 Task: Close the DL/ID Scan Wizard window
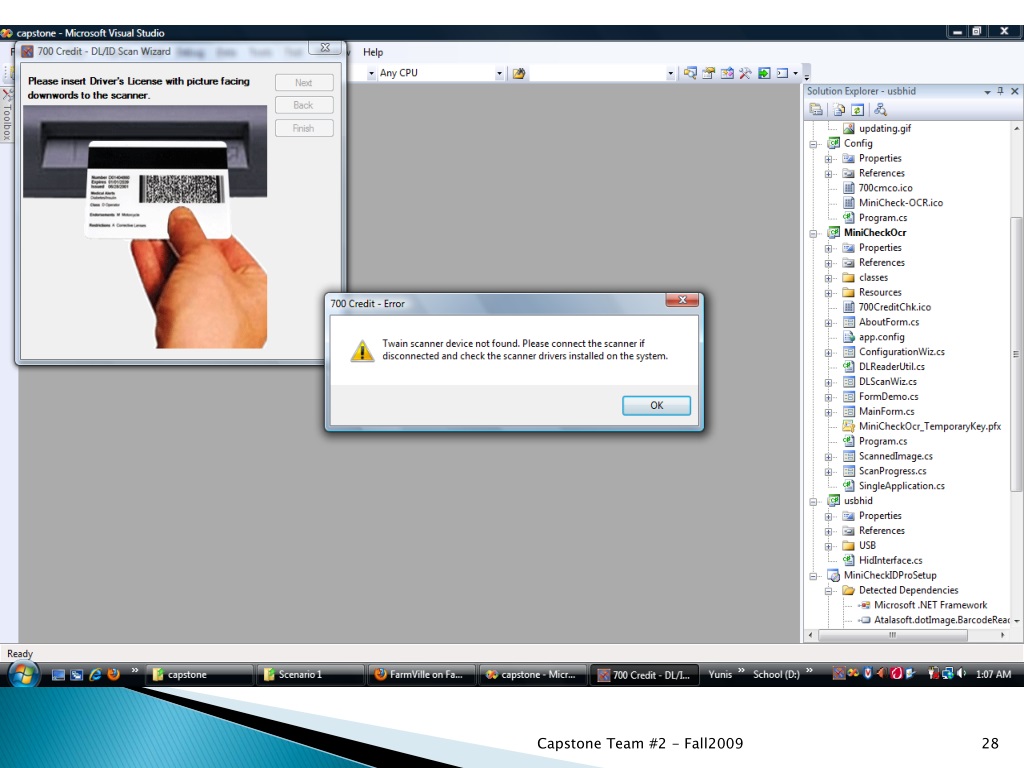(x=325, y=48)
